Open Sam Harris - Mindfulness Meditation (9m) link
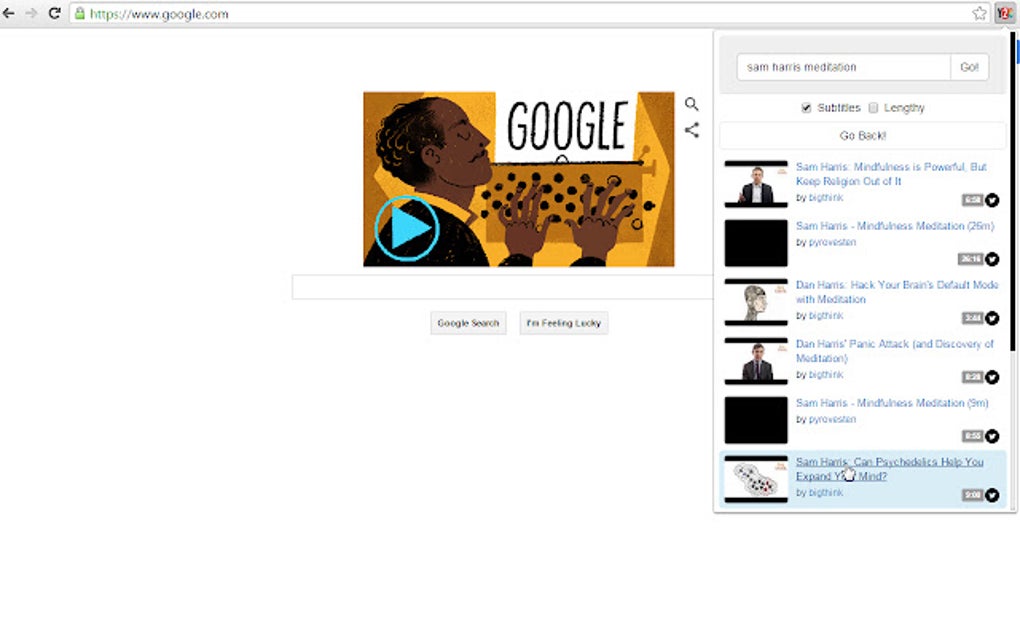Viewport: 1020px width, 638px height. pos(892,403)
